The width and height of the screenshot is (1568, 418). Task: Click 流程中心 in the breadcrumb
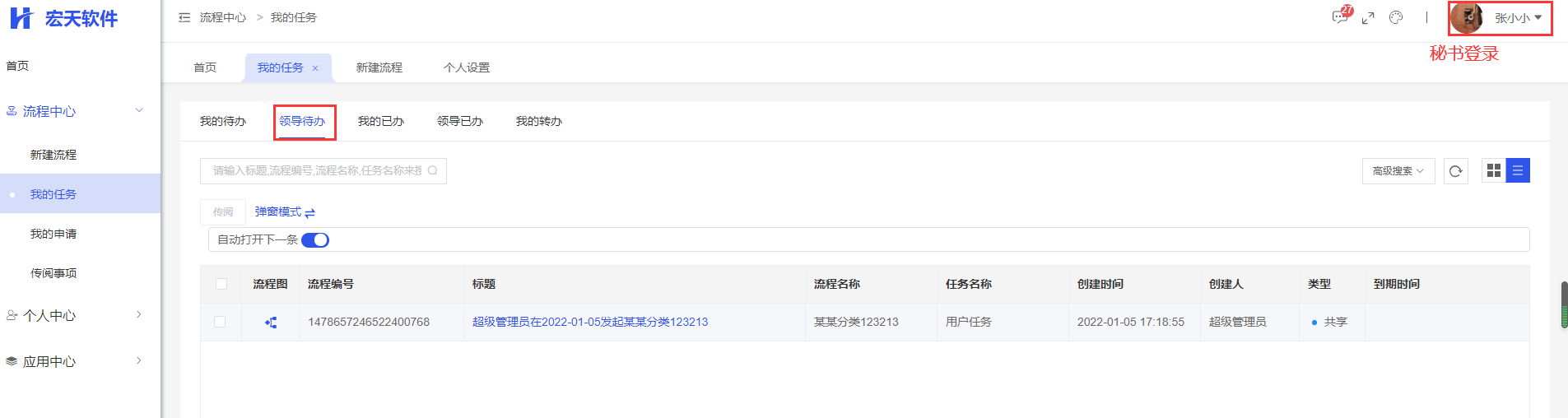point(223,17)
